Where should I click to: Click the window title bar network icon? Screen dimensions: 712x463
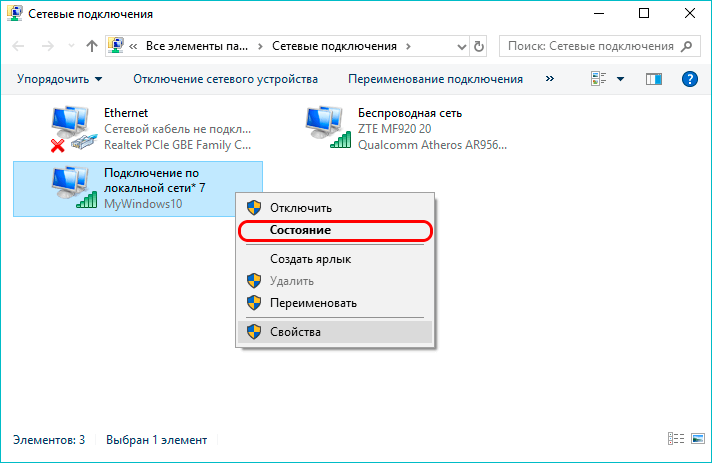pyautogui.click(x=15, y=14)
